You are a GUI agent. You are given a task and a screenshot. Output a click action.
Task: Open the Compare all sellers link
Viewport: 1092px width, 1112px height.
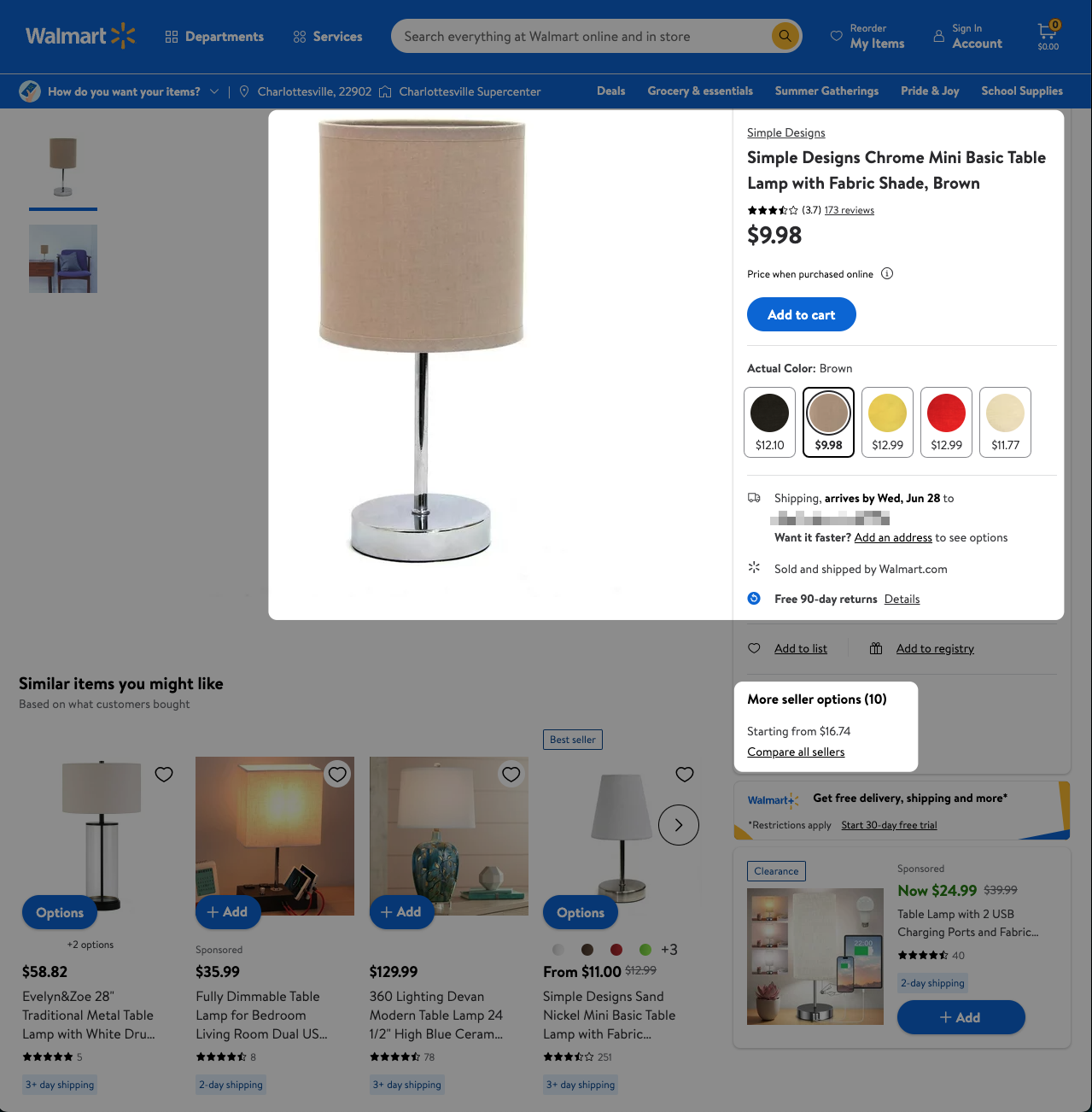point(796,752)
